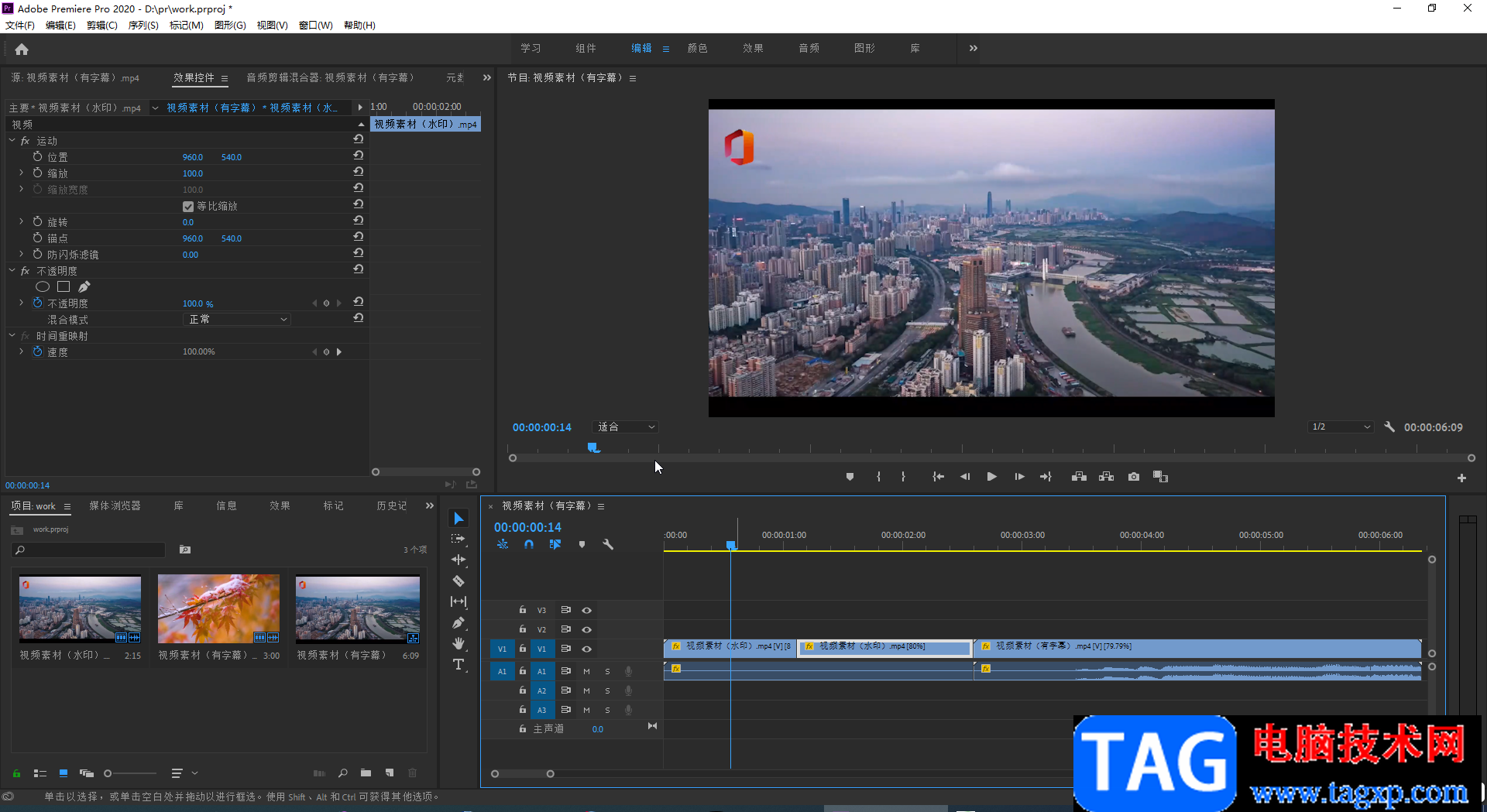Select the Pen tool in the tools panel
The image size is (1487, 812).
tap(458, 622)
